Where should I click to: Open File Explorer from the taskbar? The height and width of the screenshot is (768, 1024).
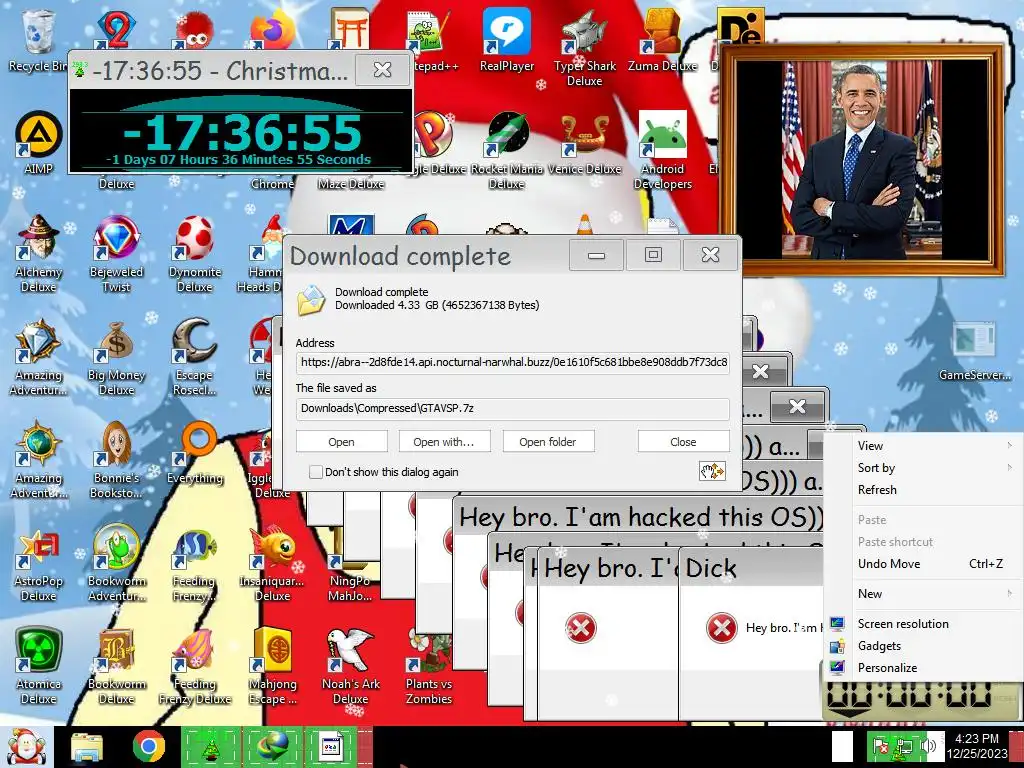click(x=87, y=747)
